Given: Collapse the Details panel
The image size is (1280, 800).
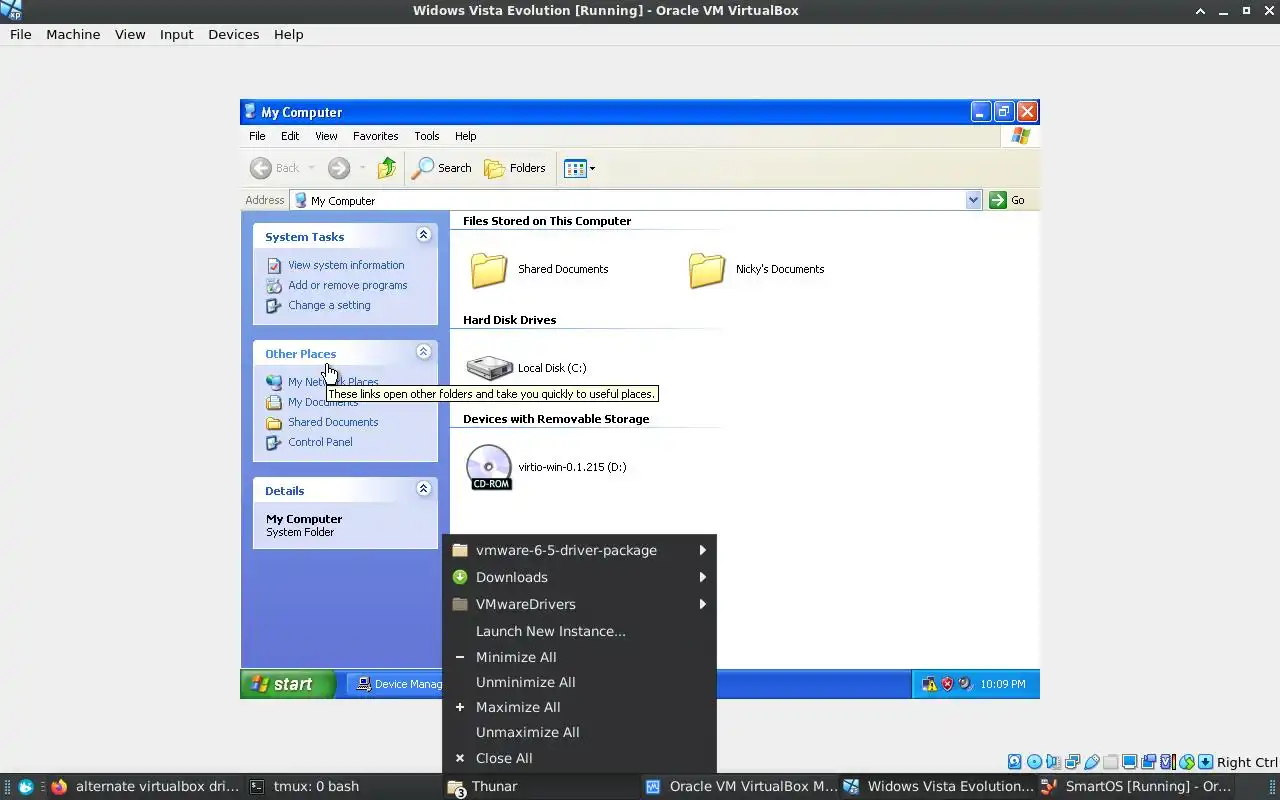Looking at the screenshot, I should click(423, 488).
